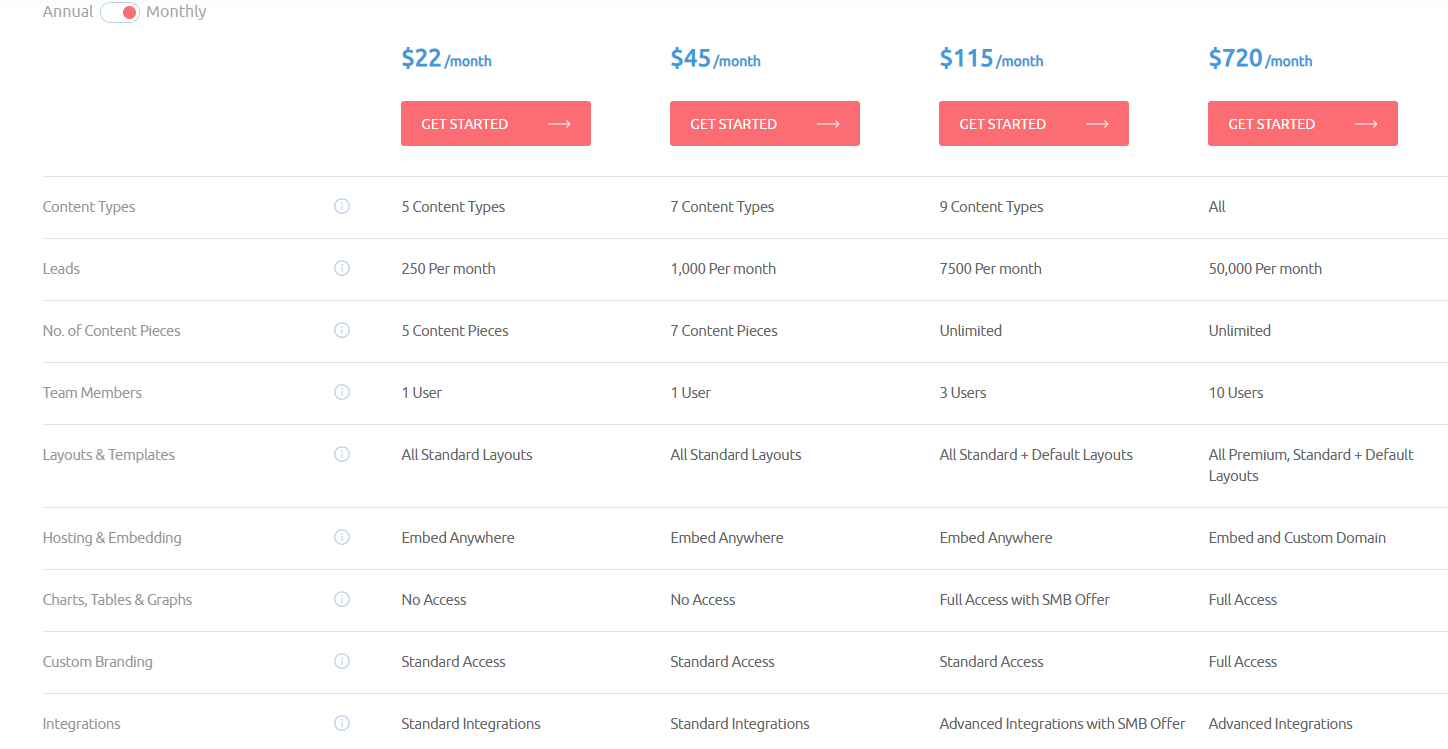The width and height of the screenshot is (1448, 749).
Task: Show info for Layouts & Templates
Action: click(342, 454)
